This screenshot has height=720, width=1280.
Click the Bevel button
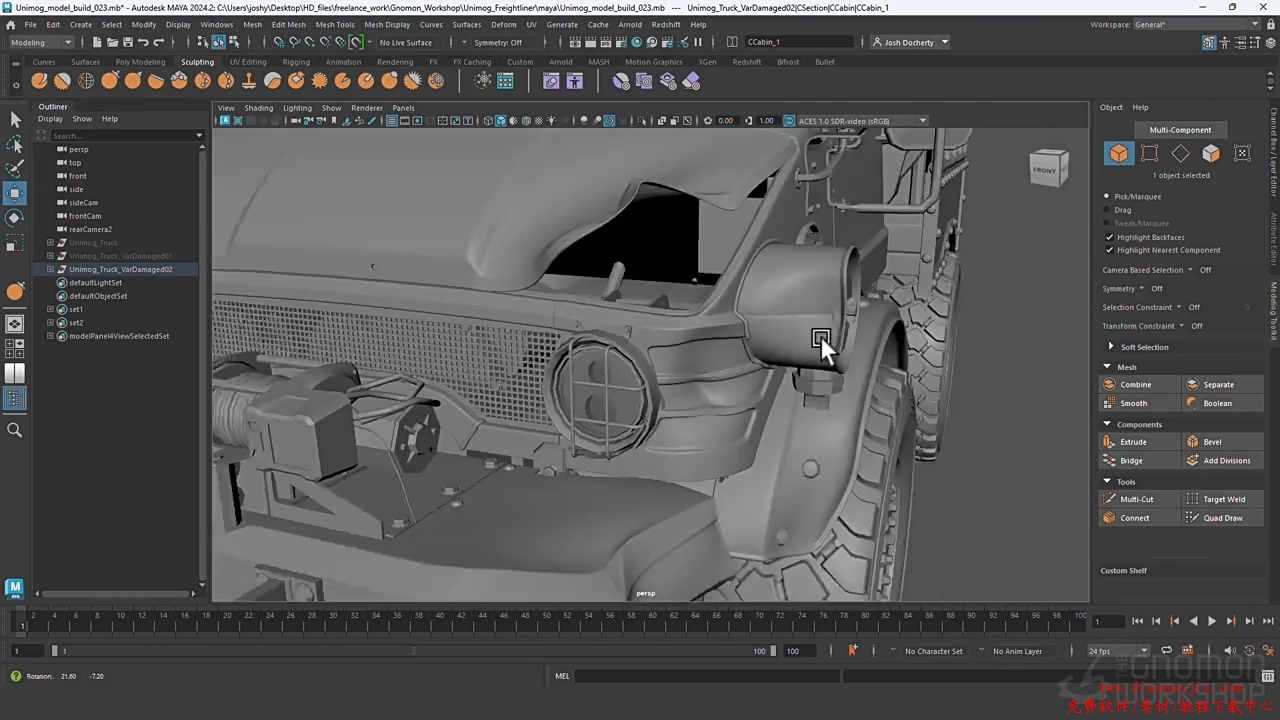tap(1212, 442)
